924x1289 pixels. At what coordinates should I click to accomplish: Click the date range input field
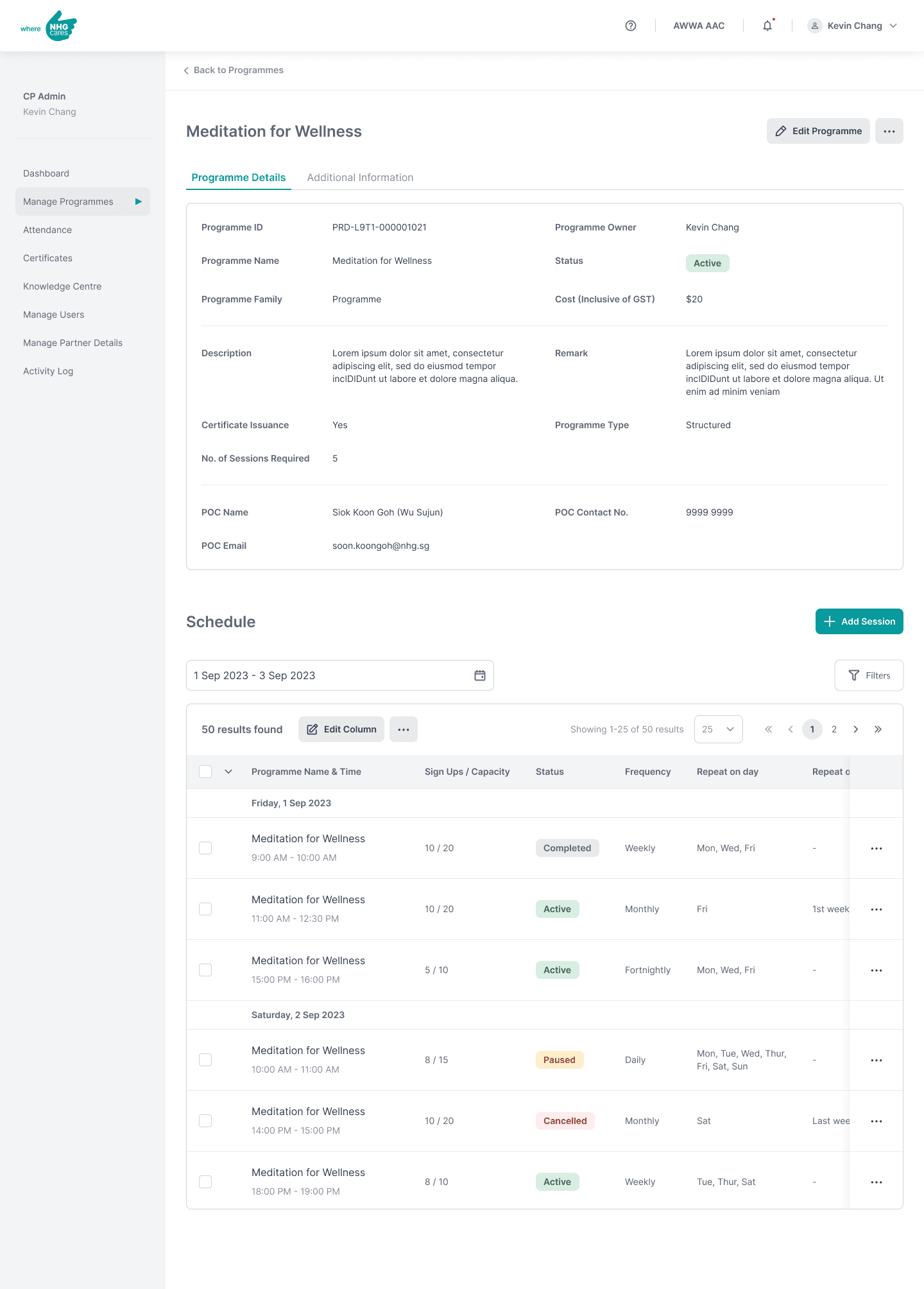coord(340,675)
